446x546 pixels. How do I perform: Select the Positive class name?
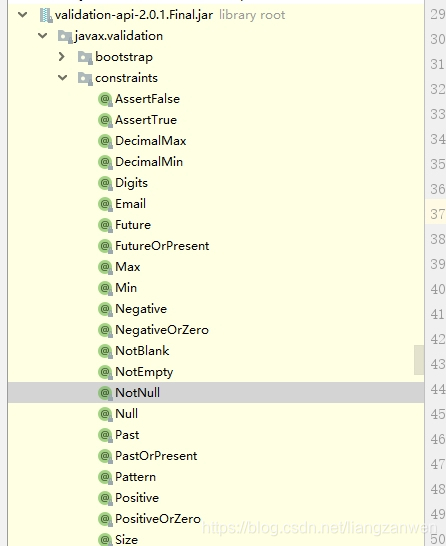click(137, 498)
